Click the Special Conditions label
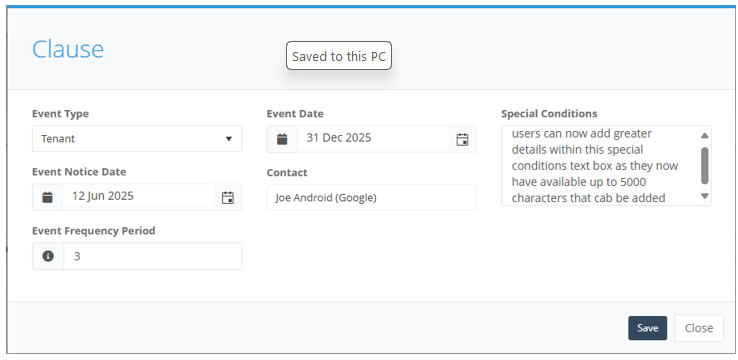 (x=549, y=113)
